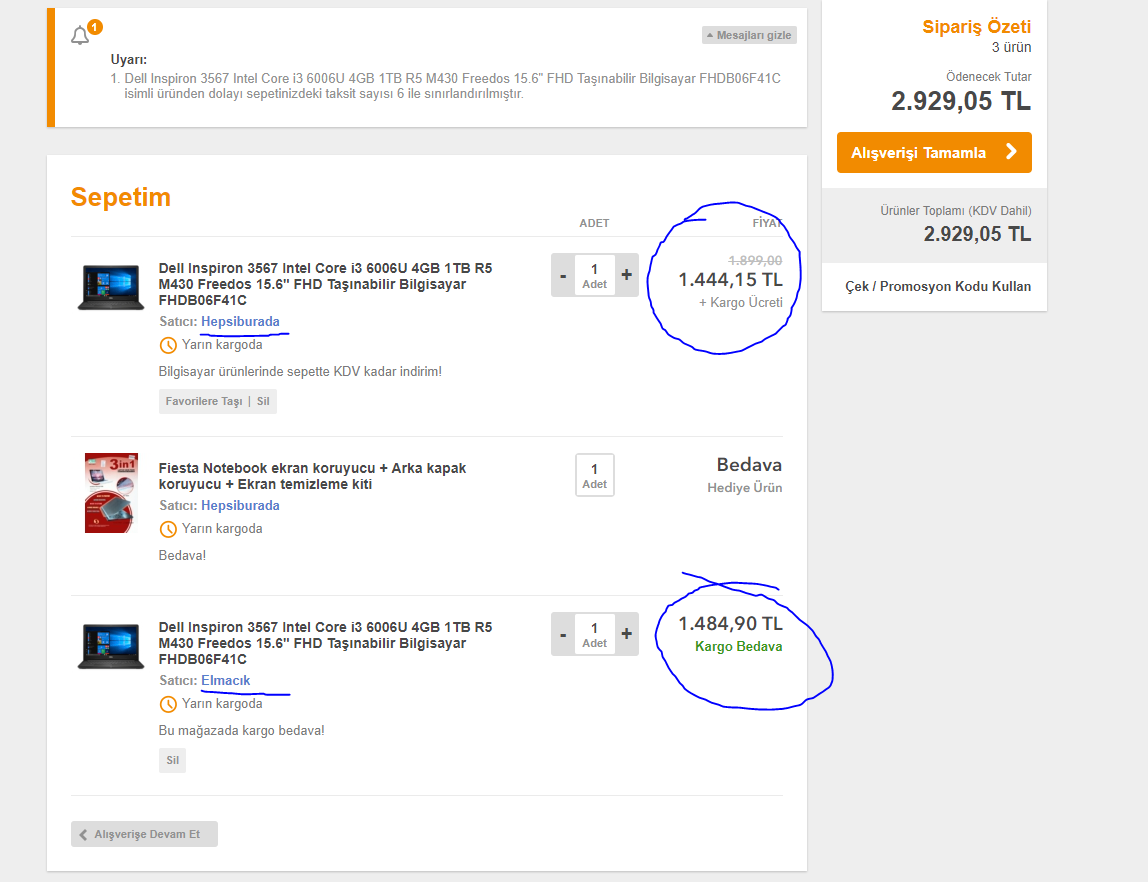This screenshot has width=1148, height=882.
Task: Click the struck-through 1.899,00 price
Action: [755, 261]
